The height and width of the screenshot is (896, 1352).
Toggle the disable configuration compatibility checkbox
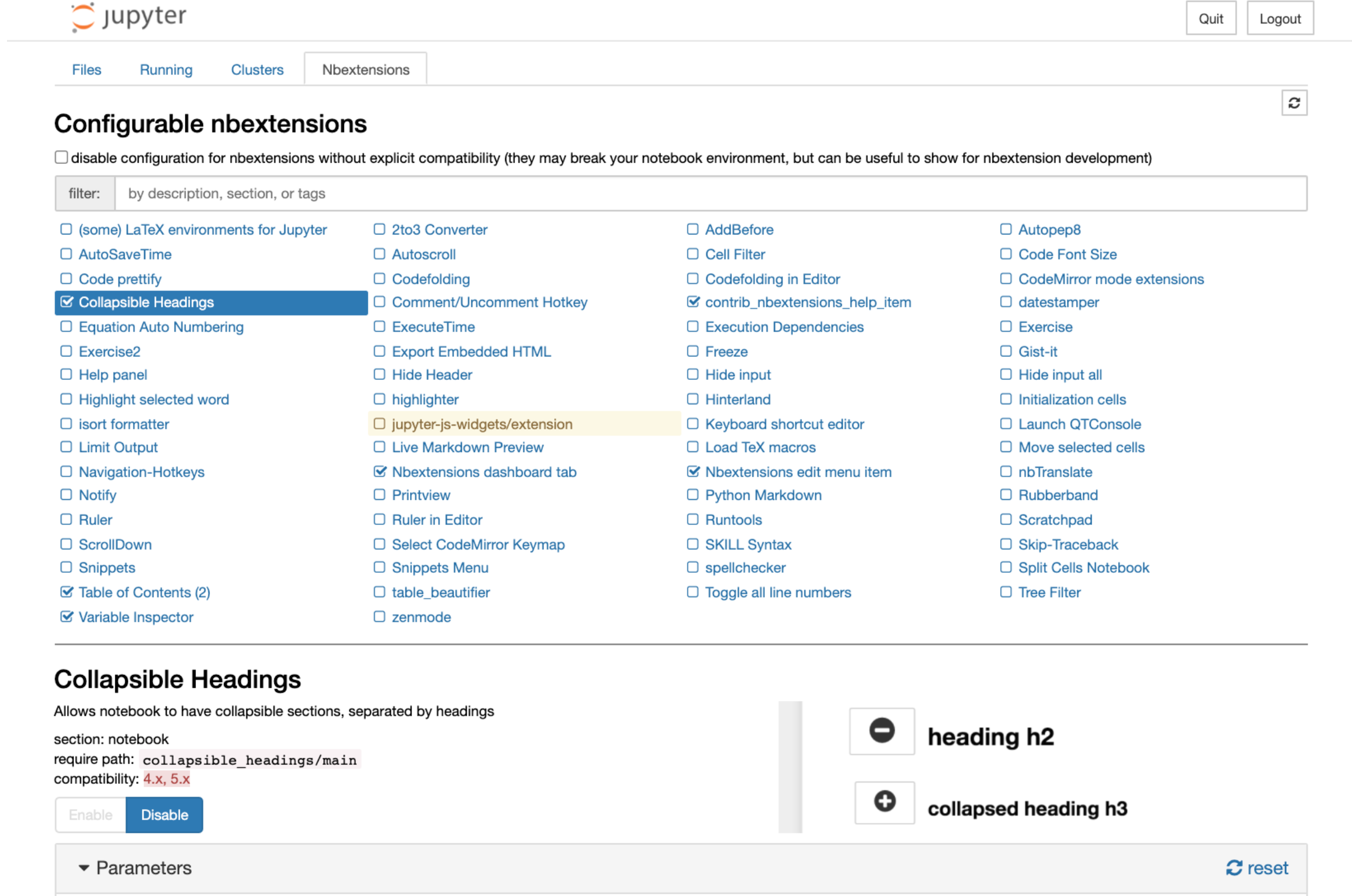click(x=61, y=157)
